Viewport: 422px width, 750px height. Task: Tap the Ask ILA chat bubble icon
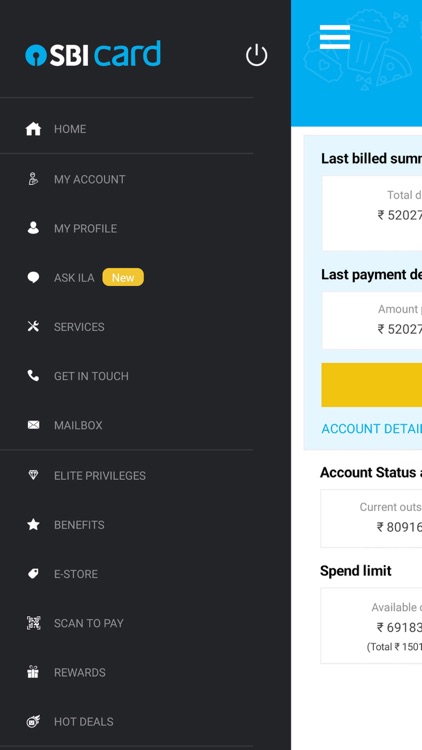[x=33, y=277]
